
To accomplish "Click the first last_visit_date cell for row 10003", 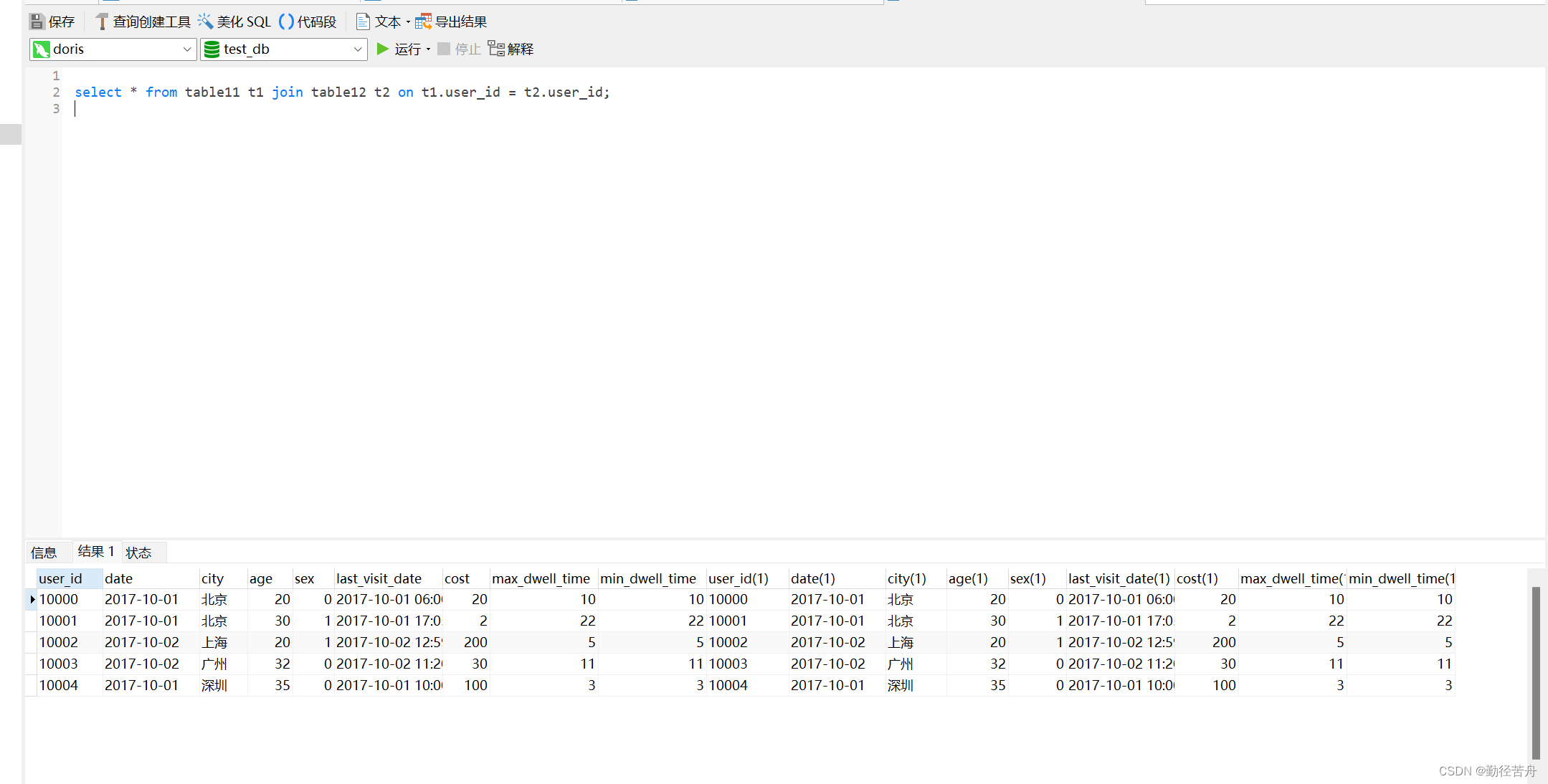I will [x=388, y=664].
